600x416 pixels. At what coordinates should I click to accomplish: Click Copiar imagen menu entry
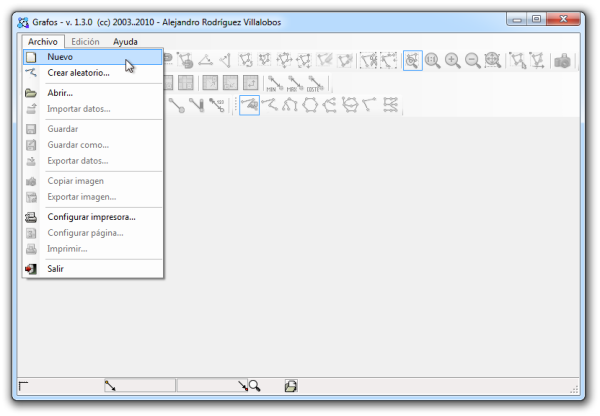coord(93,181)
